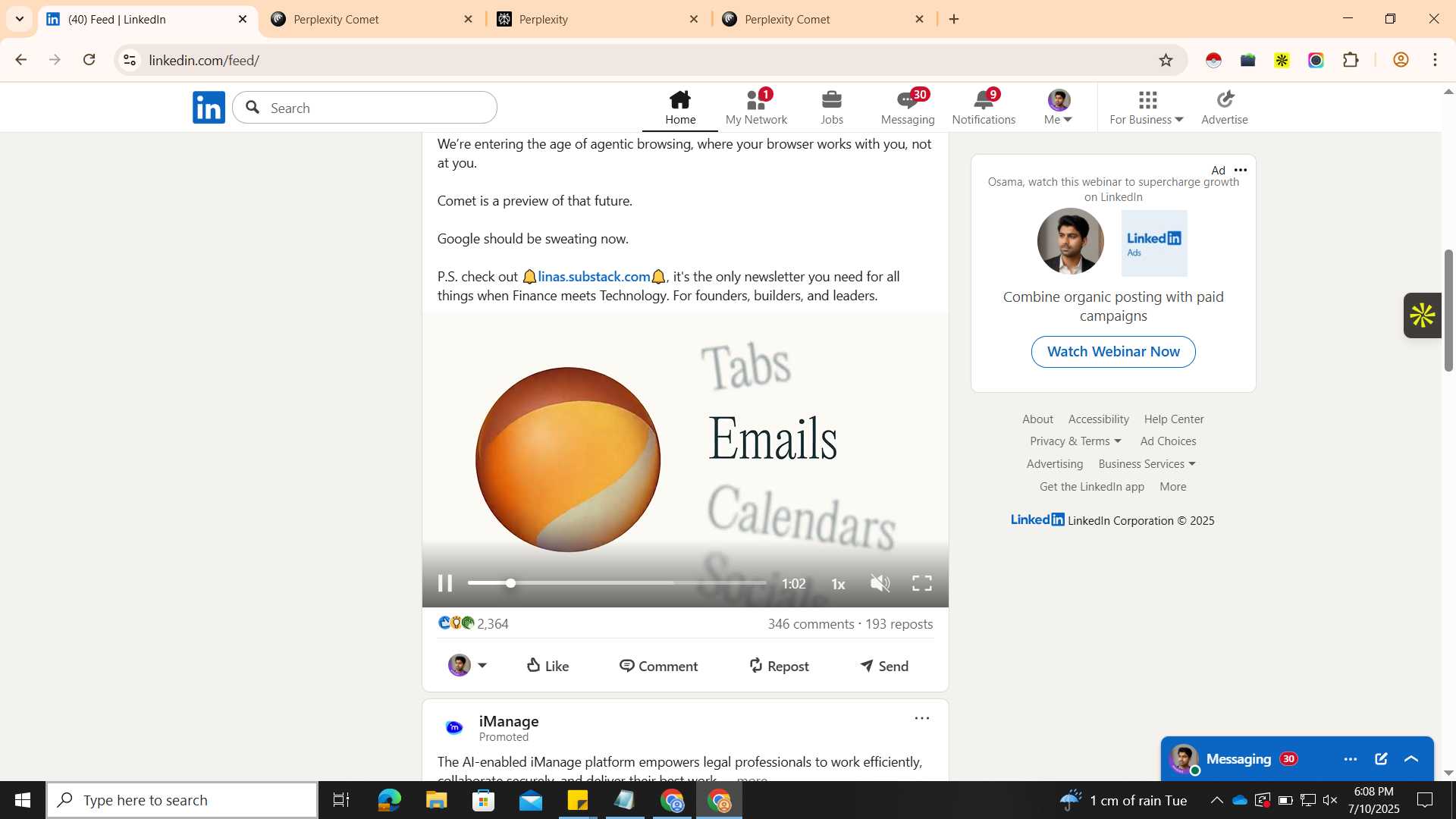Image resolution: width=1456 pixels, height=819 pixels.
Task: Click the Watch Webinar Now button
Action: click(x=1113, y=352)
